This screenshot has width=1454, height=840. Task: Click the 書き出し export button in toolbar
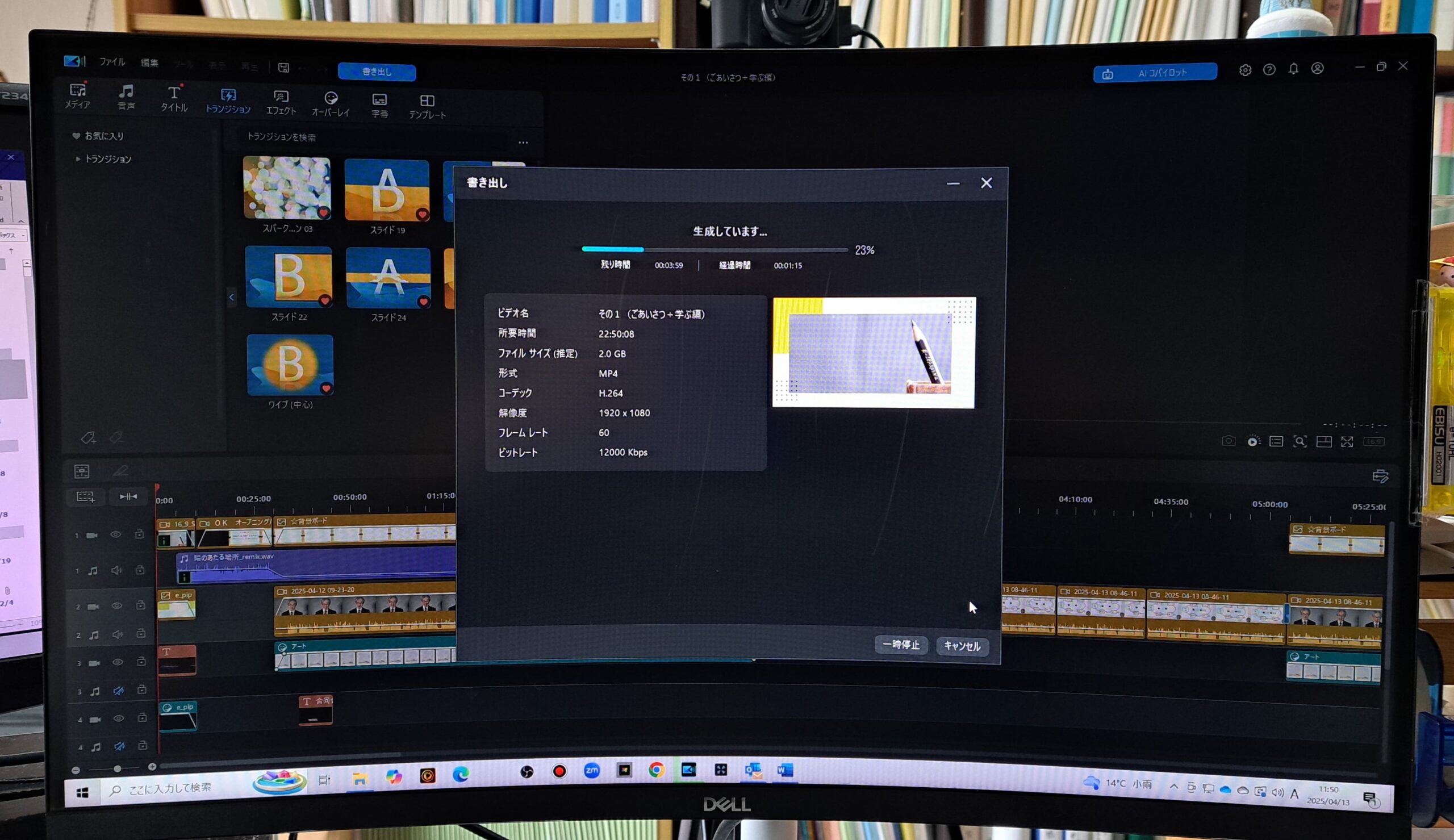[x=377, y=72]
